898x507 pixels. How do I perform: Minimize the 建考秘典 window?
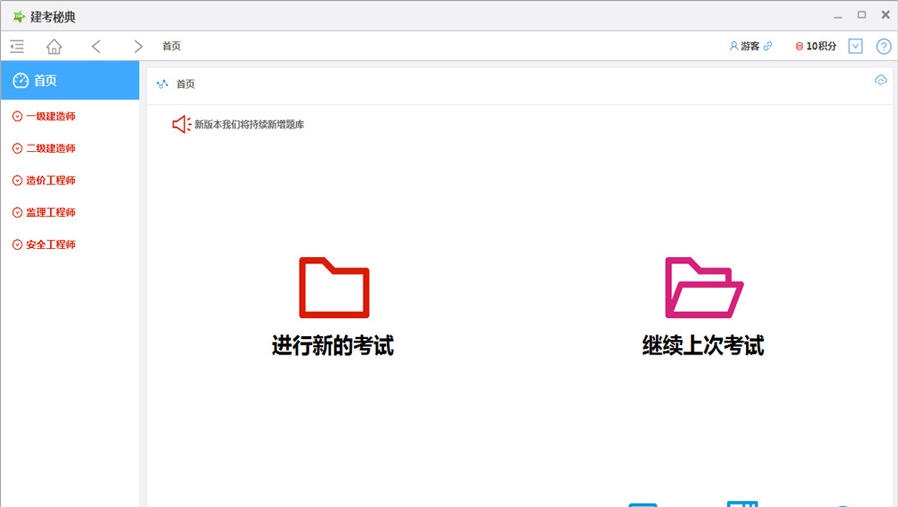(x=838, y=17)
